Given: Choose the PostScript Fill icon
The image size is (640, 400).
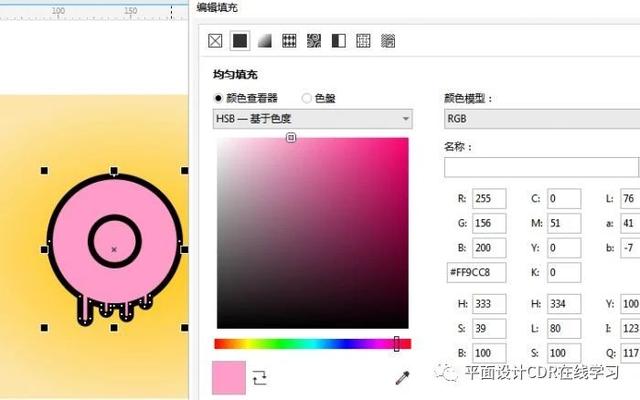Looking at the screenshot, I should coord(388,41).
